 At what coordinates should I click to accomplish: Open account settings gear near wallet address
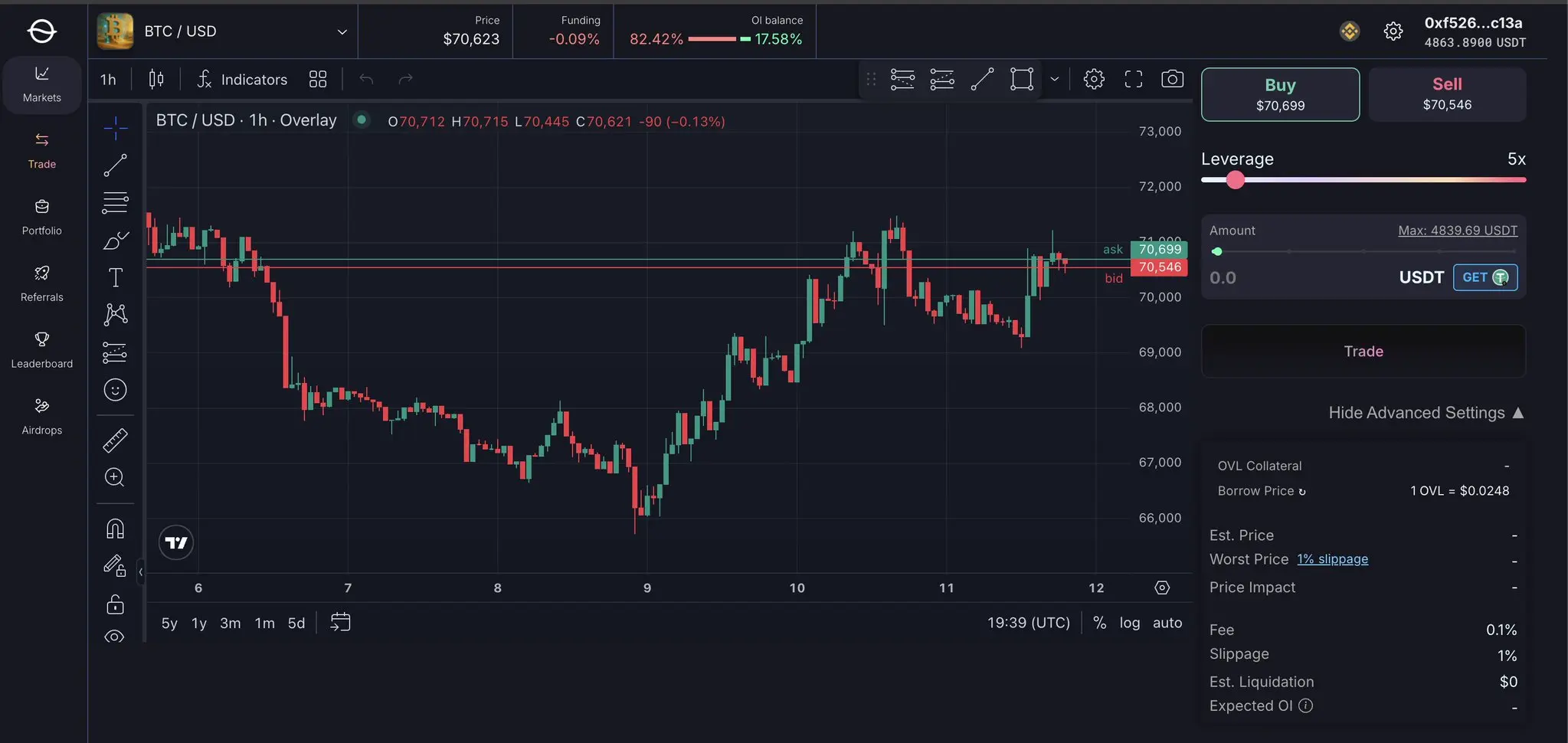click(x=1393, y=31)
